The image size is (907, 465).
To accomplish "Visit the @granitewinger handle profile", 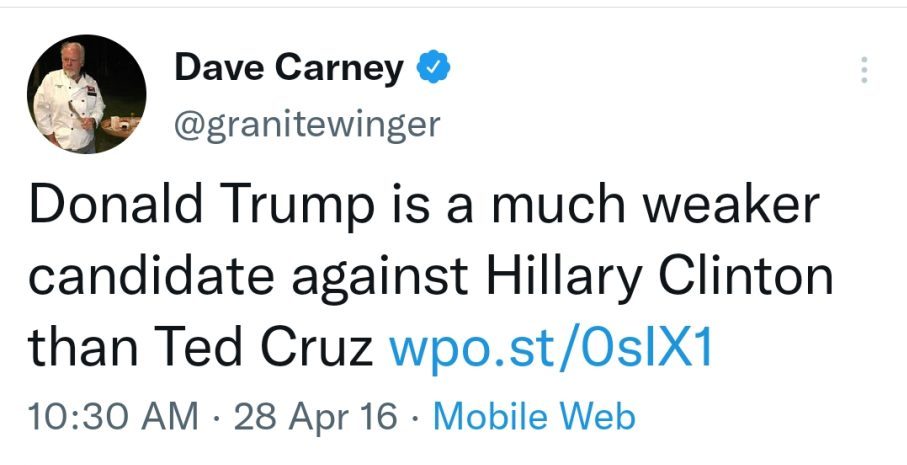I will point(307,123).
